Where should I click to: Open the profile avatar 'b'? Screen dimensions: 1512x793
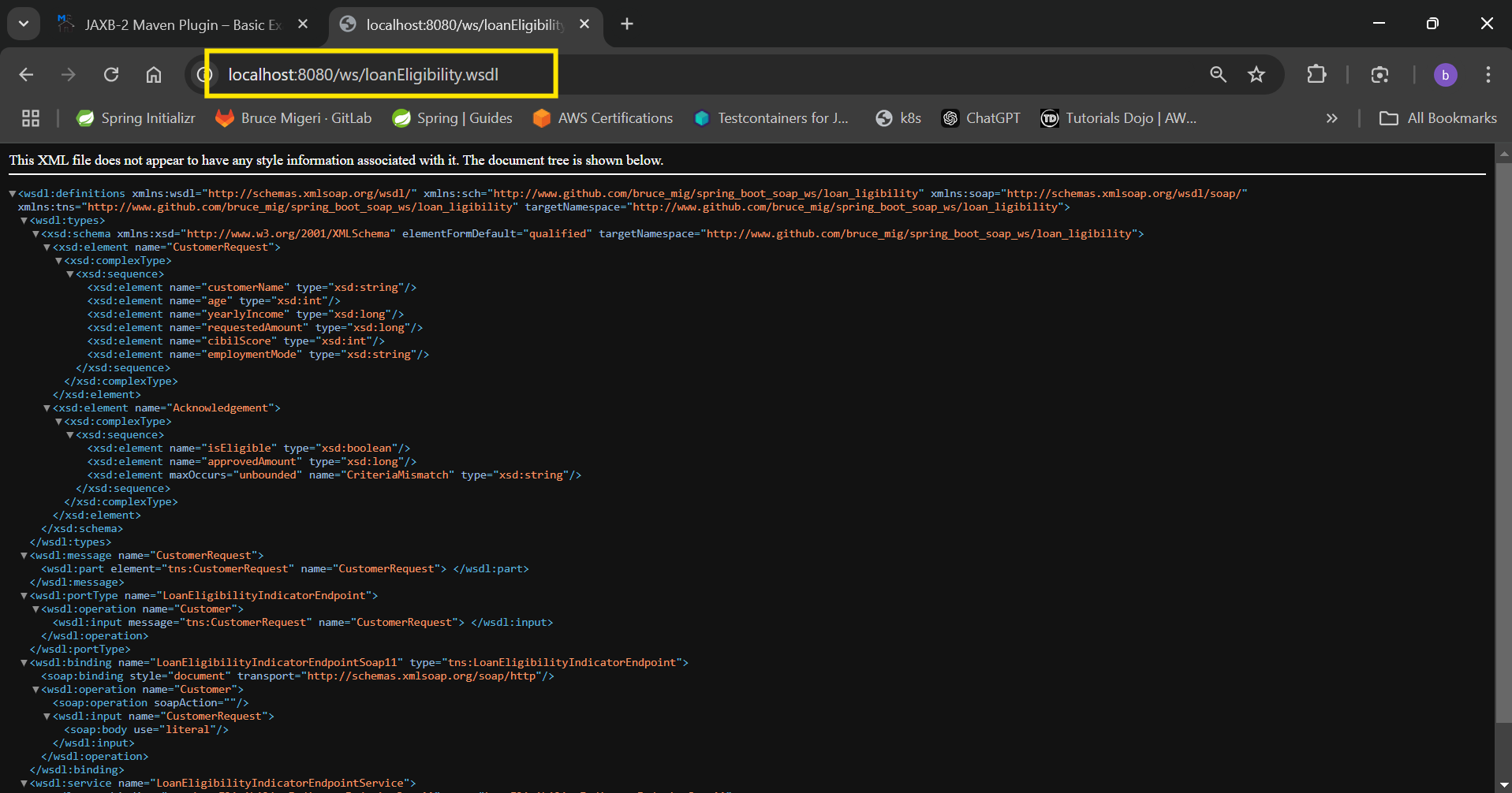(1445, 74)
